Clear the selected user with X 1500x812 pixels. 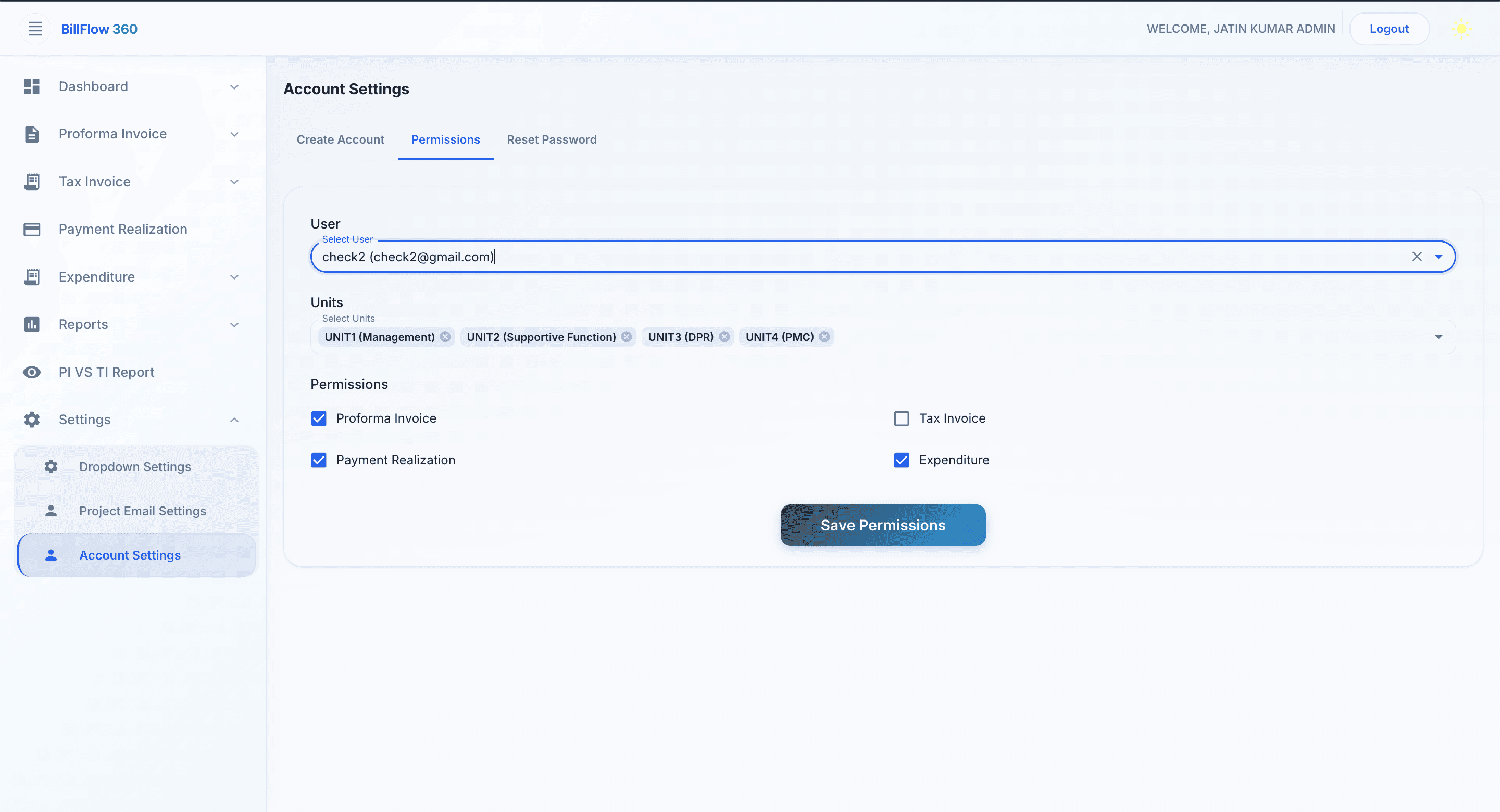[1417, 257]
